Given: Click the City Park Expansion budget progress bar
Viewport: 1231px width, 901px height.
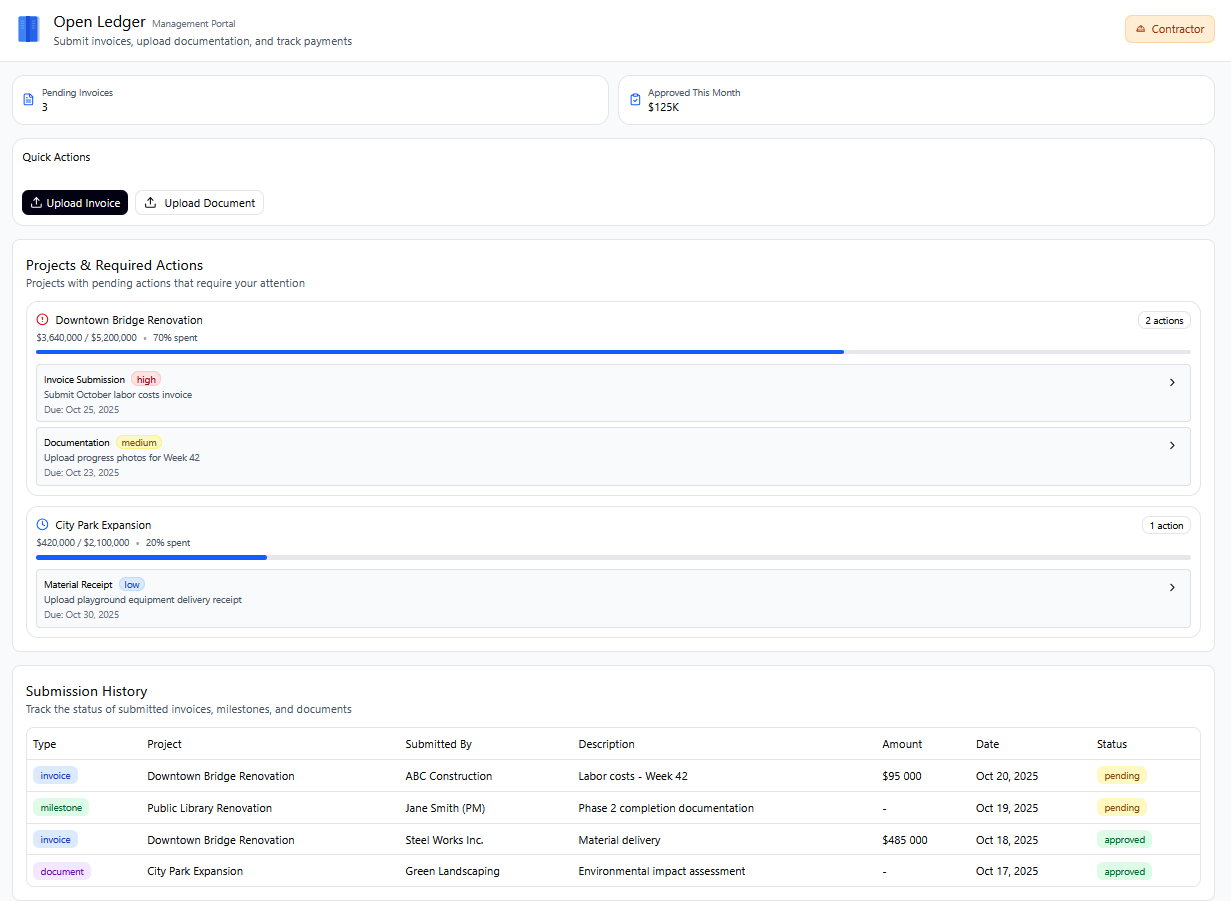Looking at the screenshot, I should coord(612,557).
